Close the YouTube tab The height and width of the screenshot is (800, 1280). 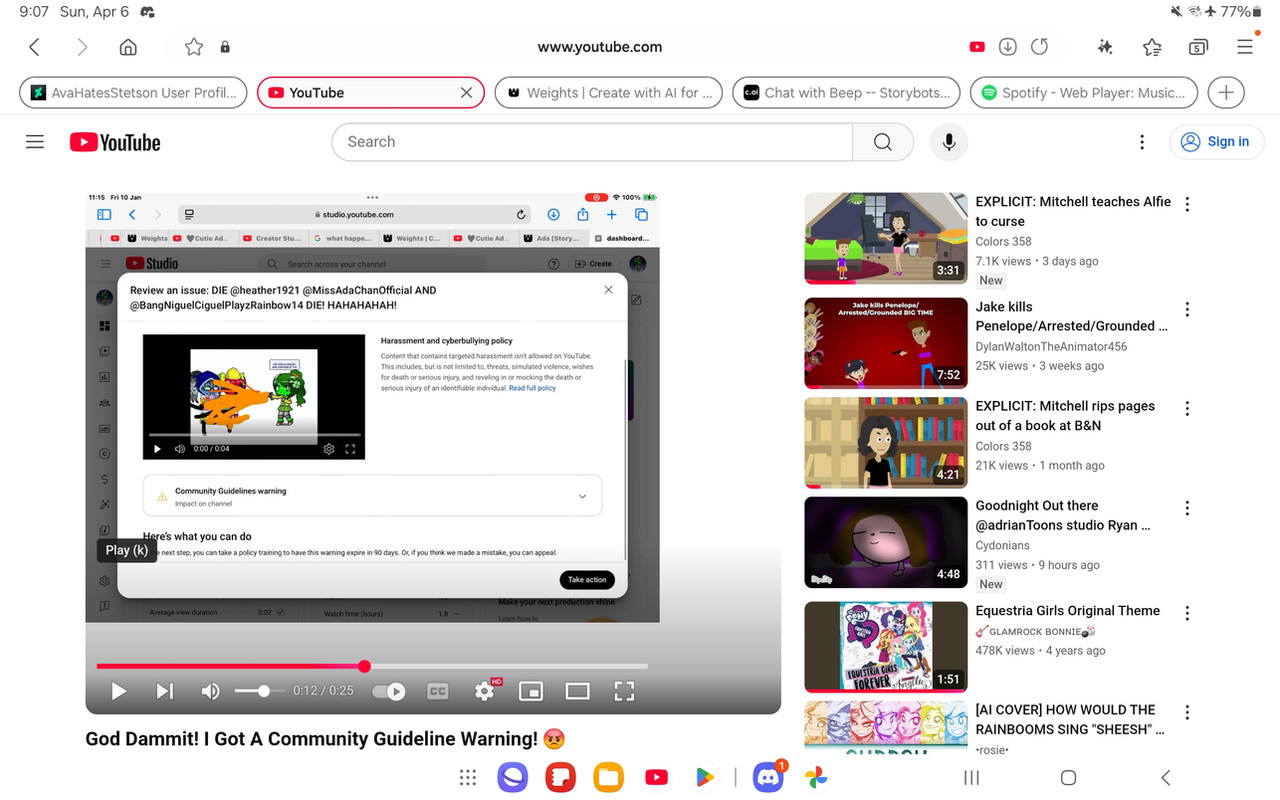pos(466,92)
